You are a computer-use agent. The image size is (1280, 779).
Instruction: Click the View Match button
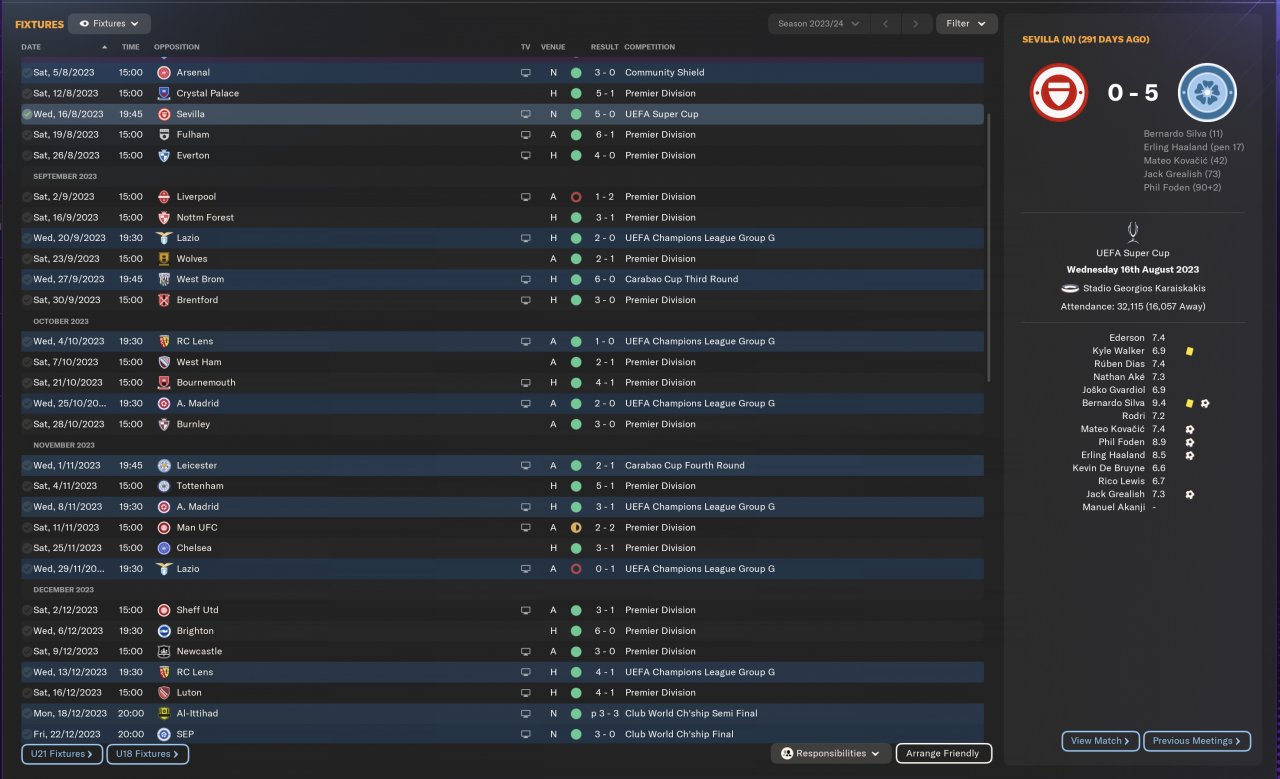[1100, 741]
